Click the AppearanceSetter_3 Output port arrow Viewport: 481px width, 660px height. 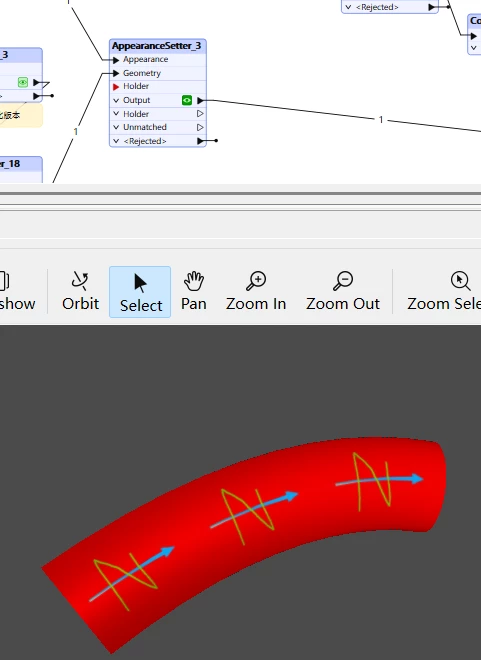[x=201, y=100]
